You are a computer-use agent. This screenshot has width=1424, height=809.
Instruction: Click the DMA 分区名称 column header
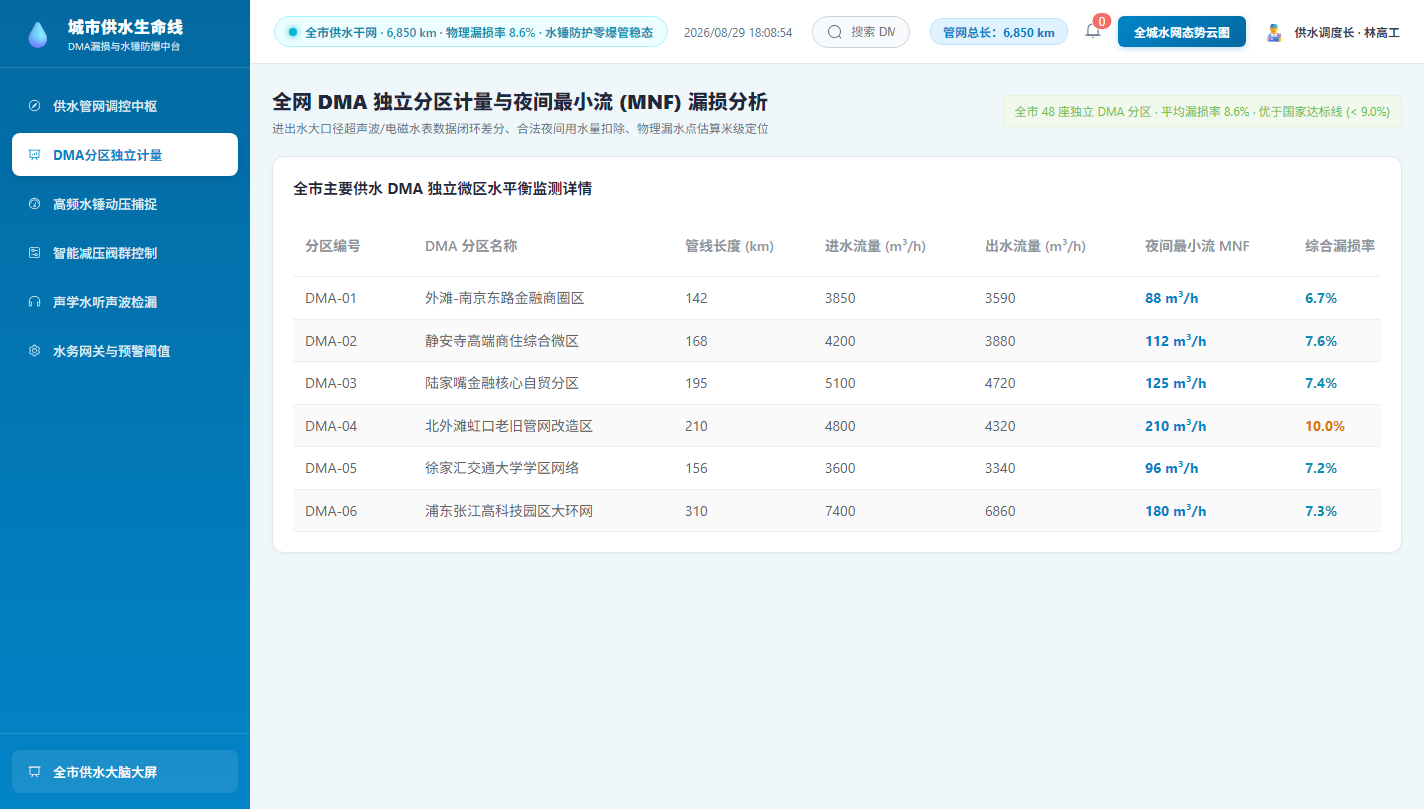[471, 246]
